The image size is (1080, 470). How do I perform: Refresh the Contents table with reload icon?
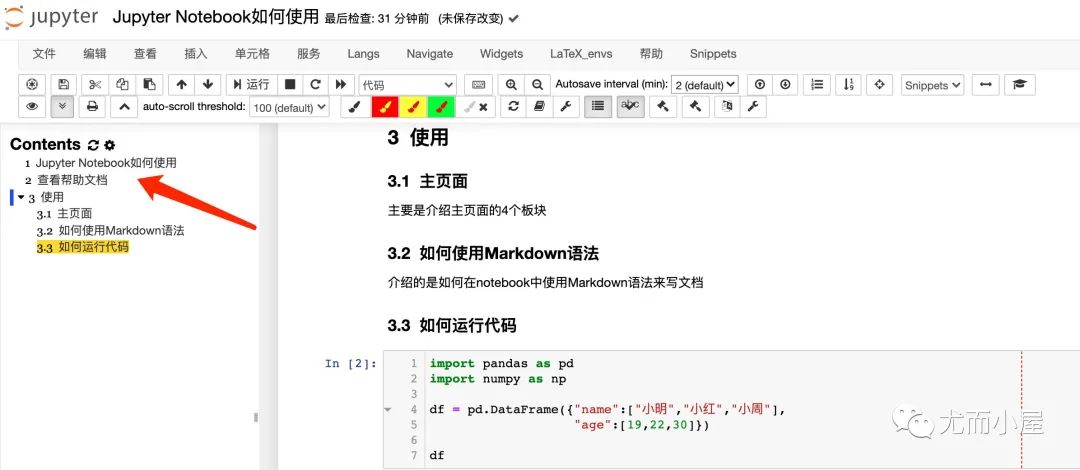pyautogui.click(x=94, y=145)
